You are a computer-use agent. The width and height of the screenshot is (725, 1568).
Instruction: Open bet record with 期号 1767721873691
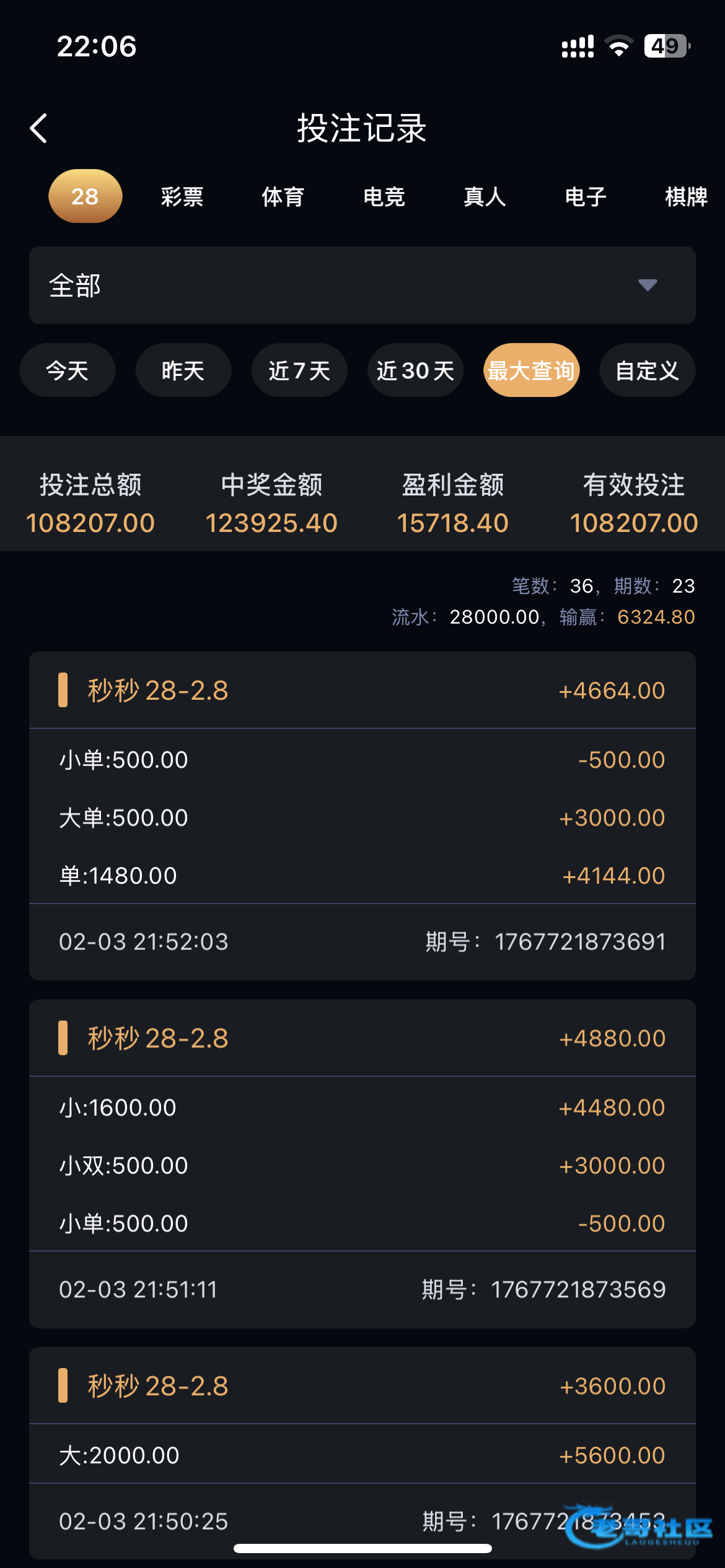362,815
